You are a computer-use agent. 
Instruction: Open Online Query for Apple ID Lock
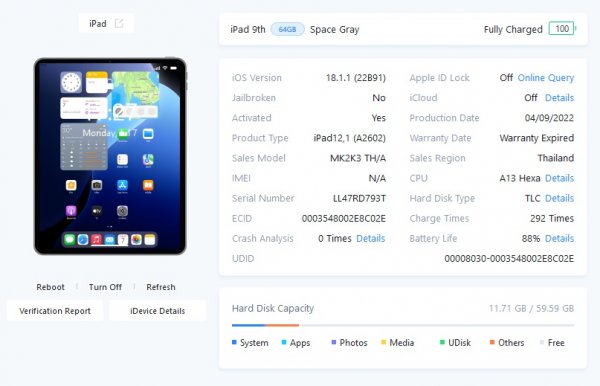pyautogui.click(x=546, y=78)
